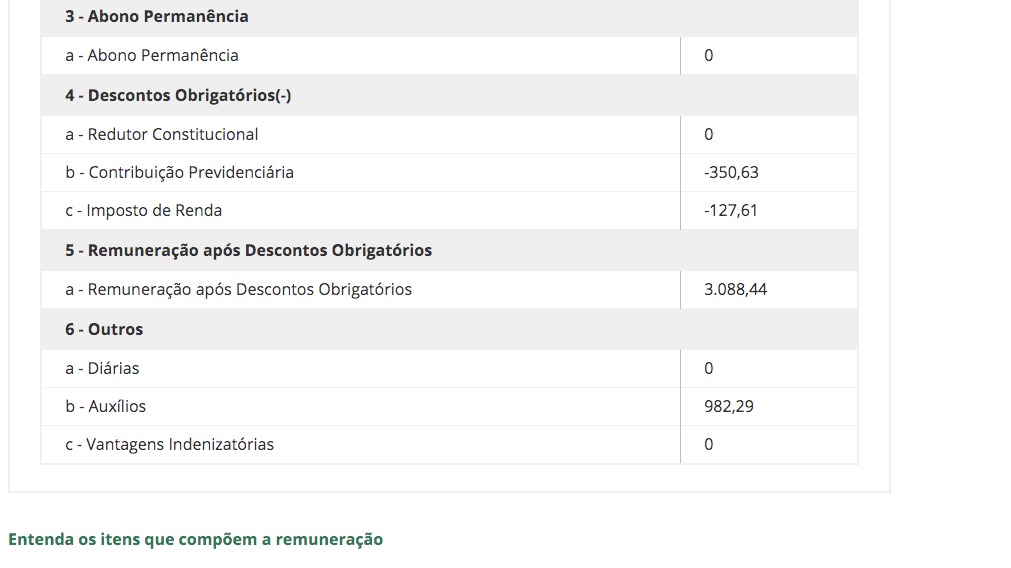The height and width of the screenshot is (568, 1011).
Task: Click the 'a - Redutor Constitucional' row label
Action: point(161,134)
